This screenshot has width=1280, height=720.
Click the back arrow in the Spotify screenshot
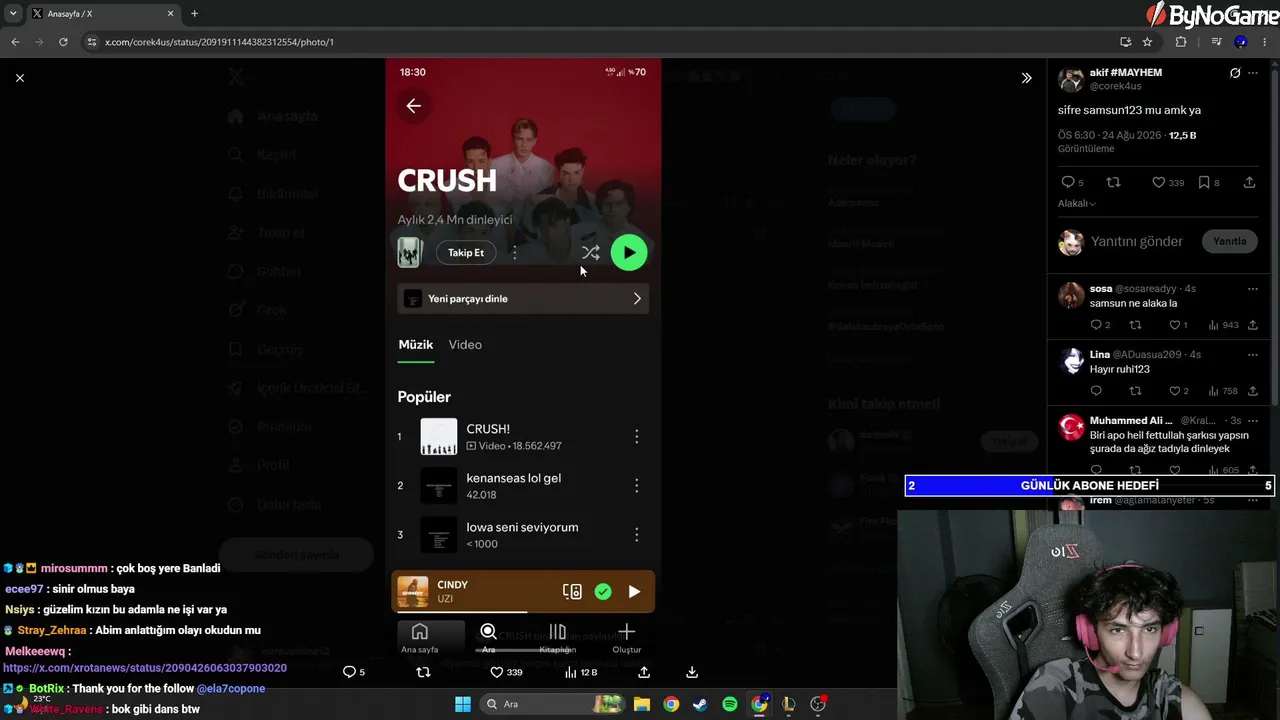point(414,105)
